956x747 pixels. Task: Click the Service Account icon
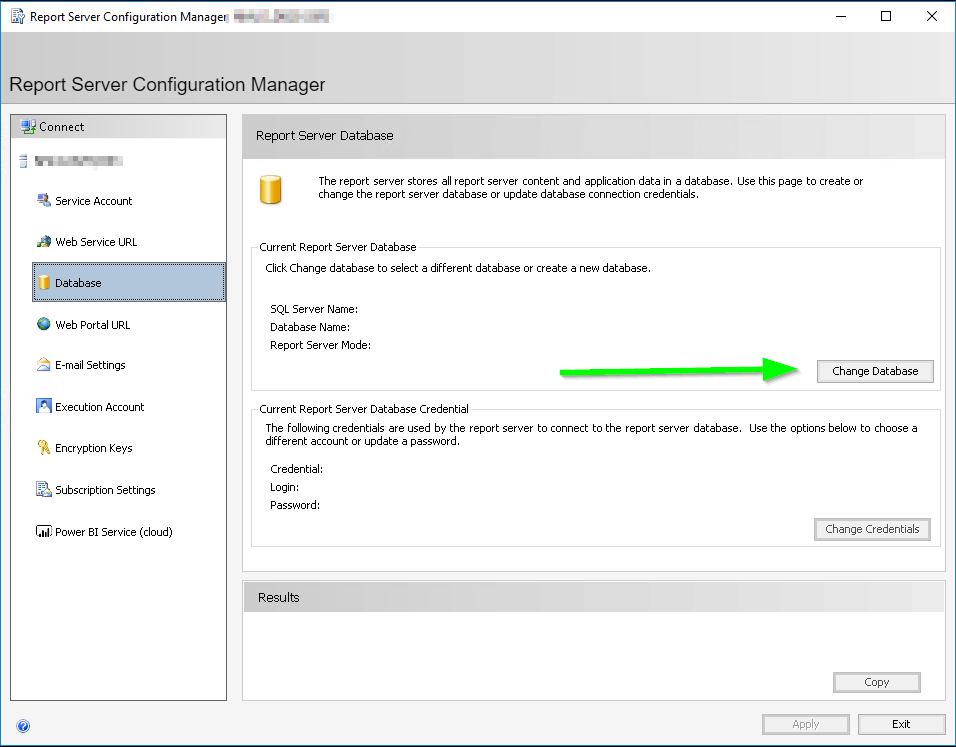click(43, 201)
